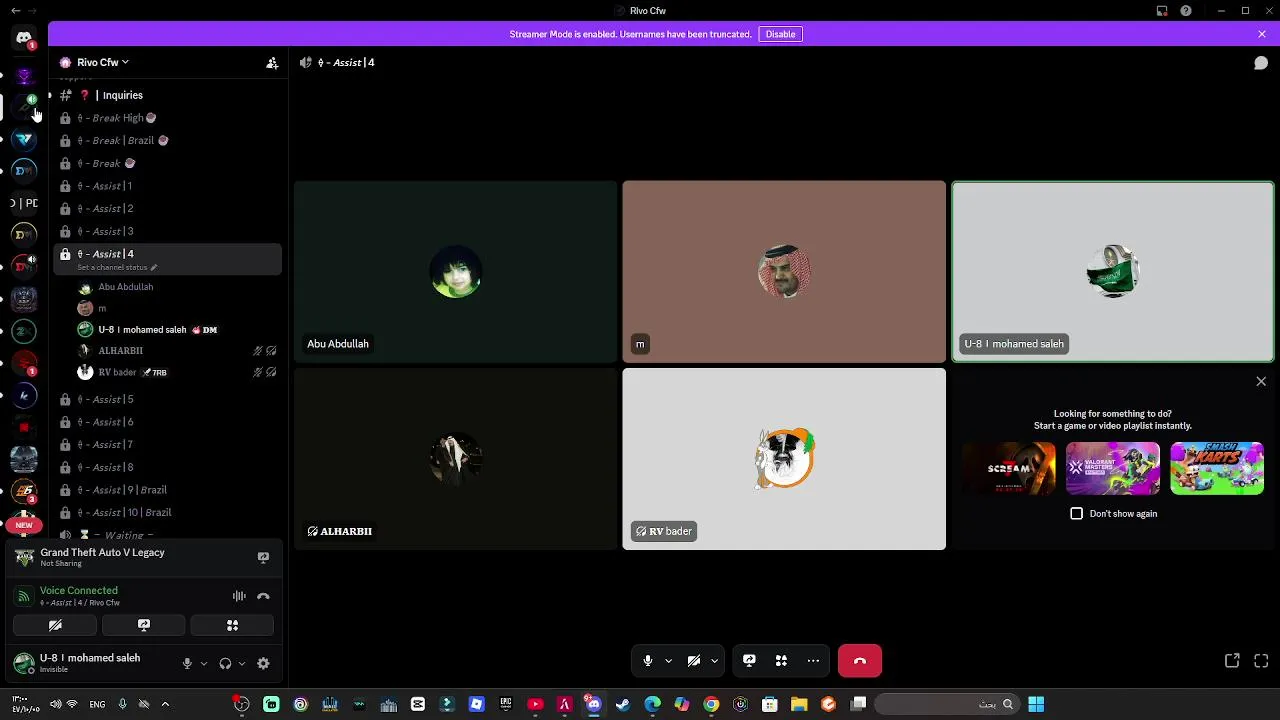The width and height of the screenshot is (1280, 720).
Task: Deafen audio with headphones icon in user panel
Action: point(225,663)
